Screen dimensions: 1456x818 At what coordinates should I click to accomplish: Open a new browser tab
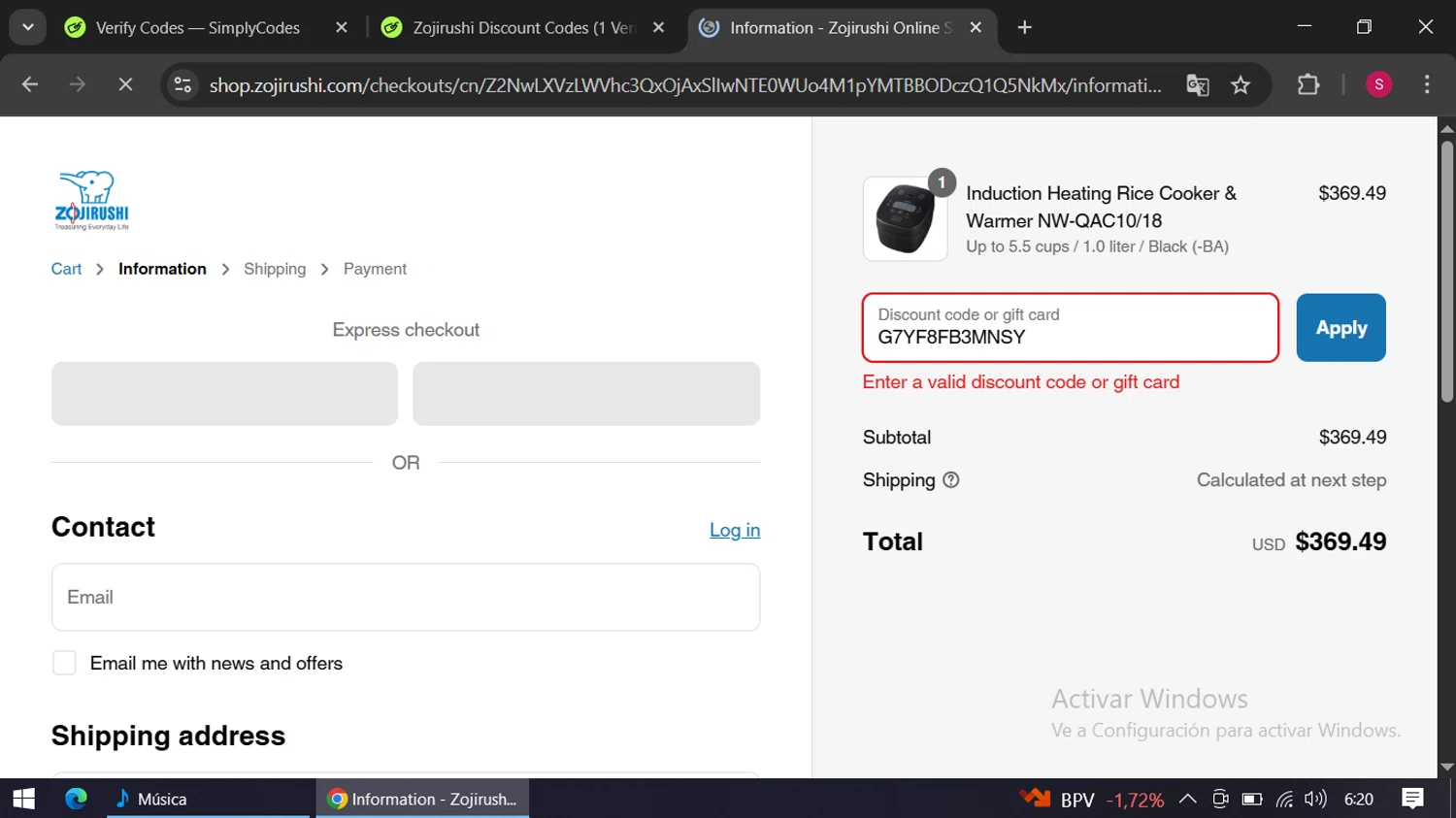pyautogui.click(x=1025, y=27)
